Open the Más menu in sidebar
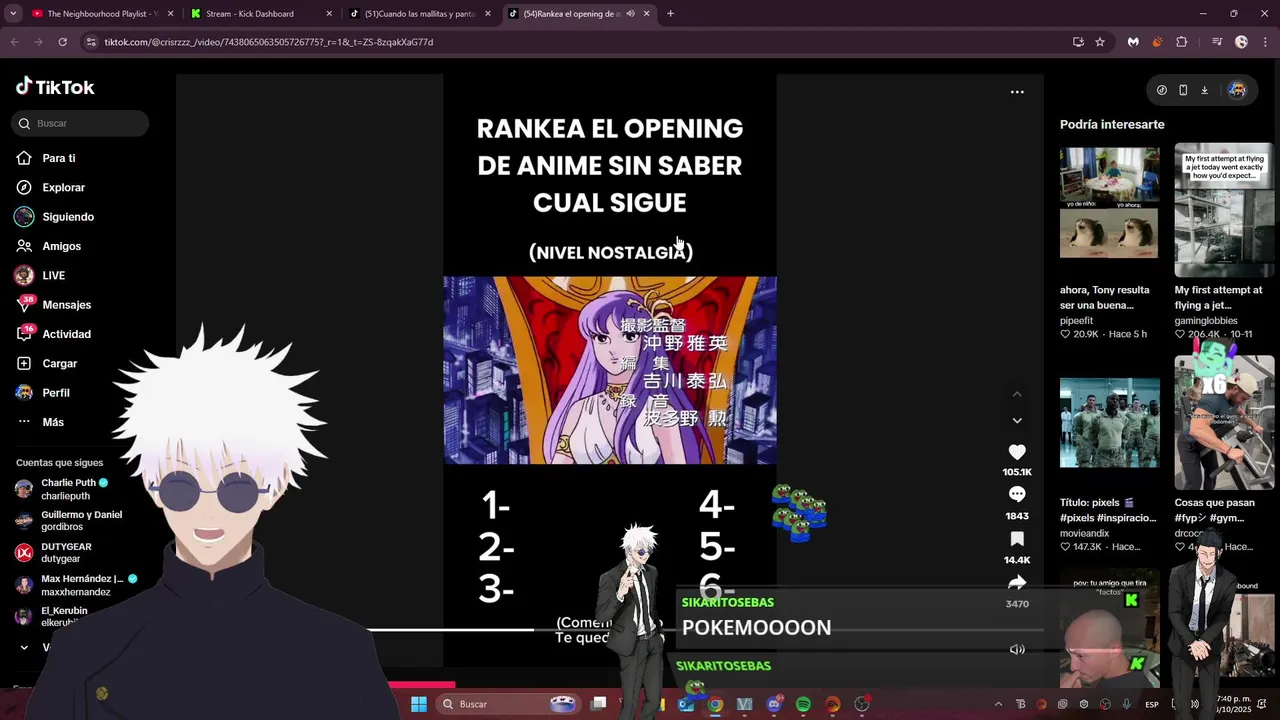 [x=52, y=422]
